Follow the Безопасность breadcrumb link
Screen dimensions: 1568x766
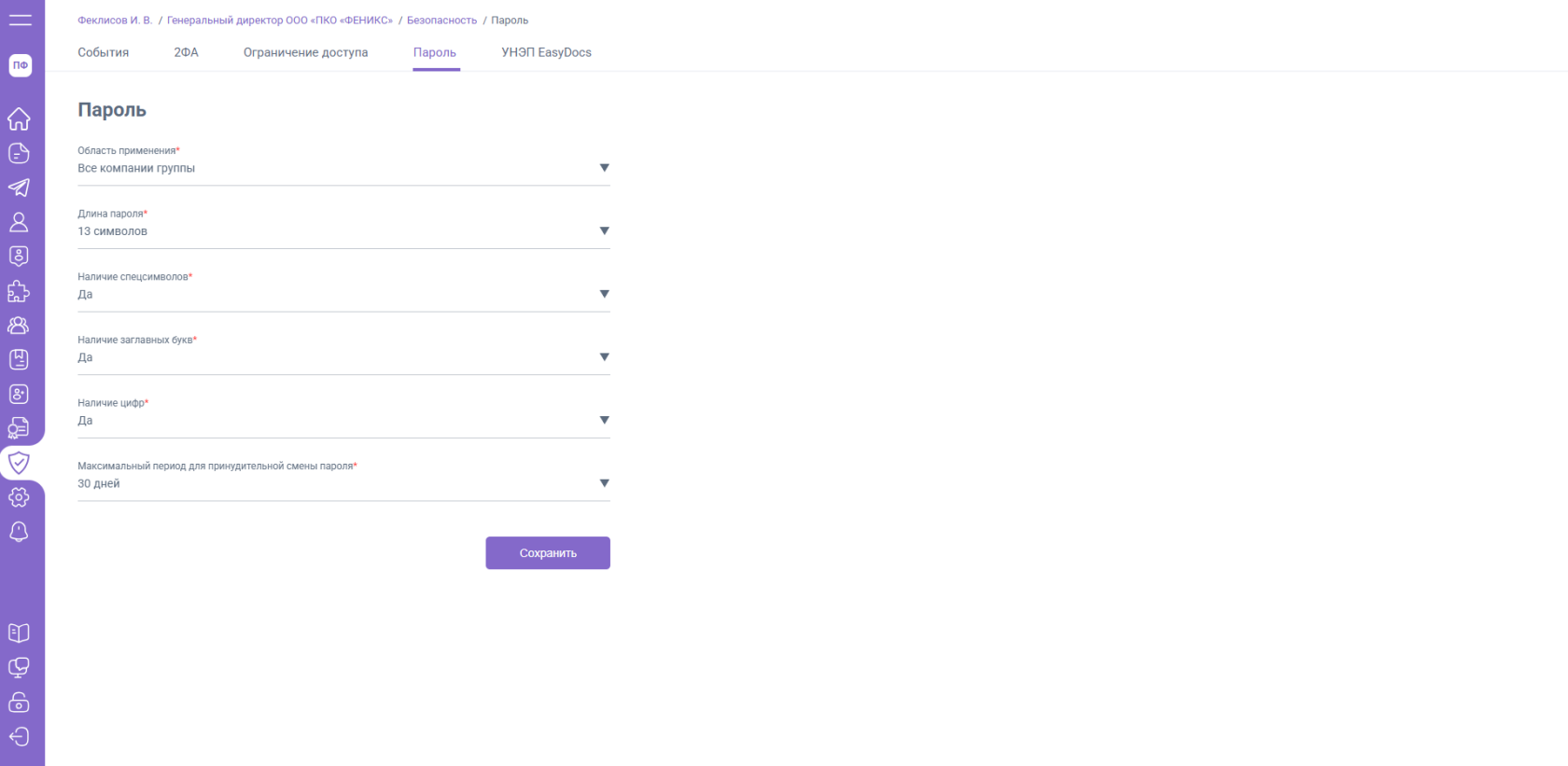pos(441,21)
